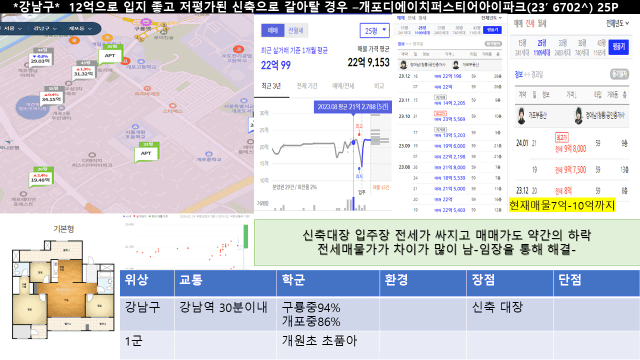Click the 파리바게뜨 bakery map icon
Screen dimensions: 640x360
pyautogui.click(x=147, y=89)
